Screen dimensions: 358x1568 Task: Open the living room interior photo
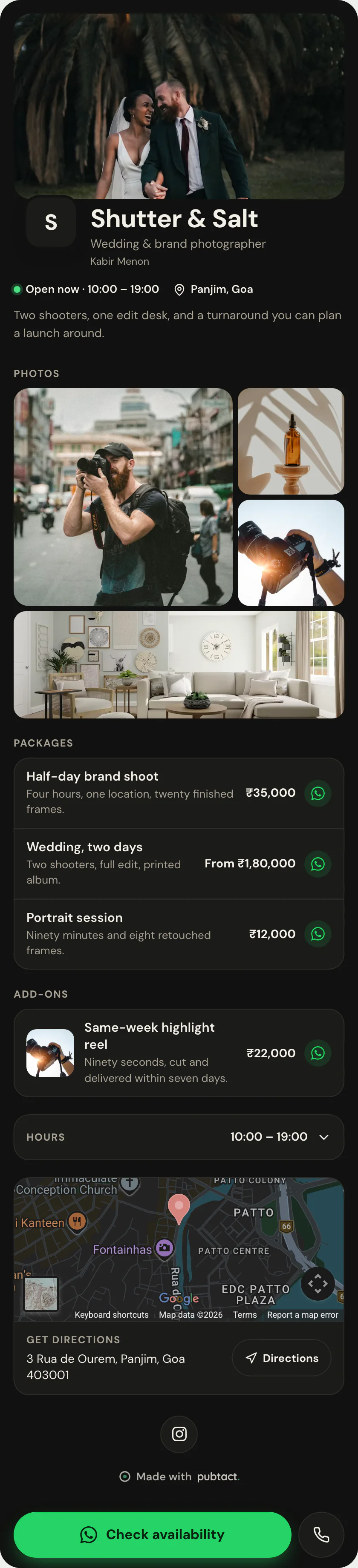pos(179,665)
